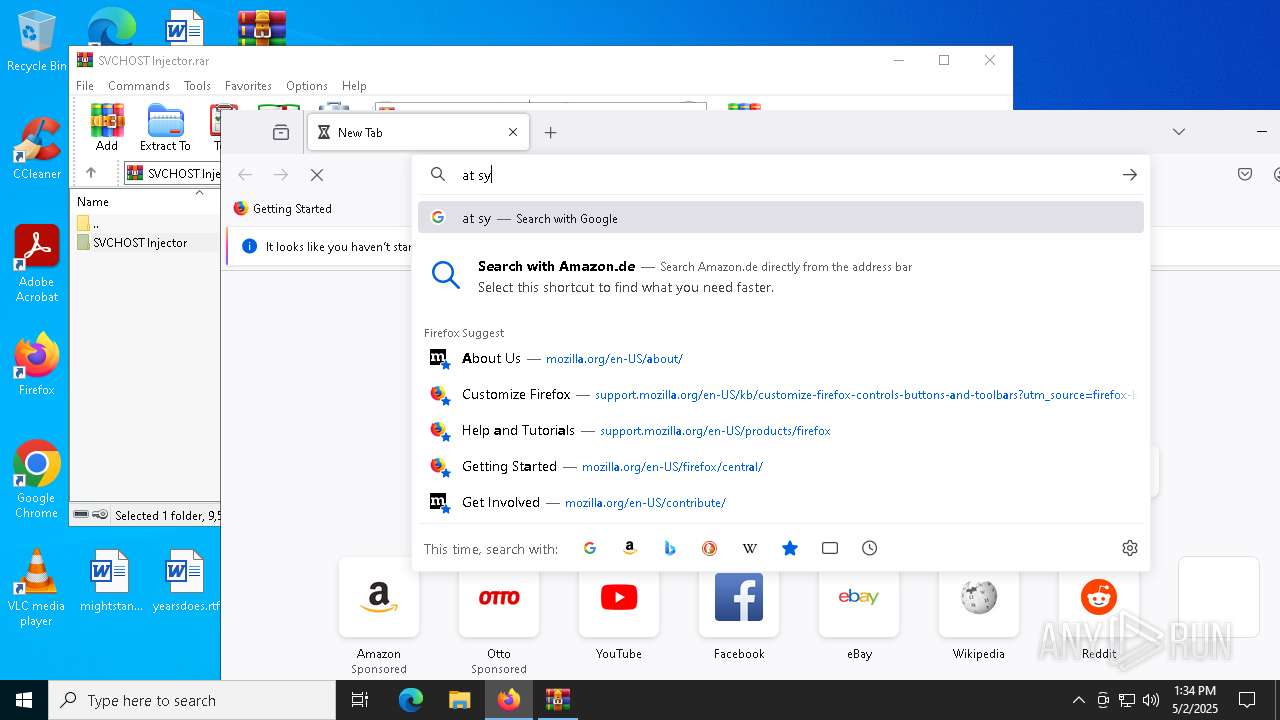The image size is (1280, 720).
Task: Open Microsoft Edge from the taskbar
Action: 411,700
